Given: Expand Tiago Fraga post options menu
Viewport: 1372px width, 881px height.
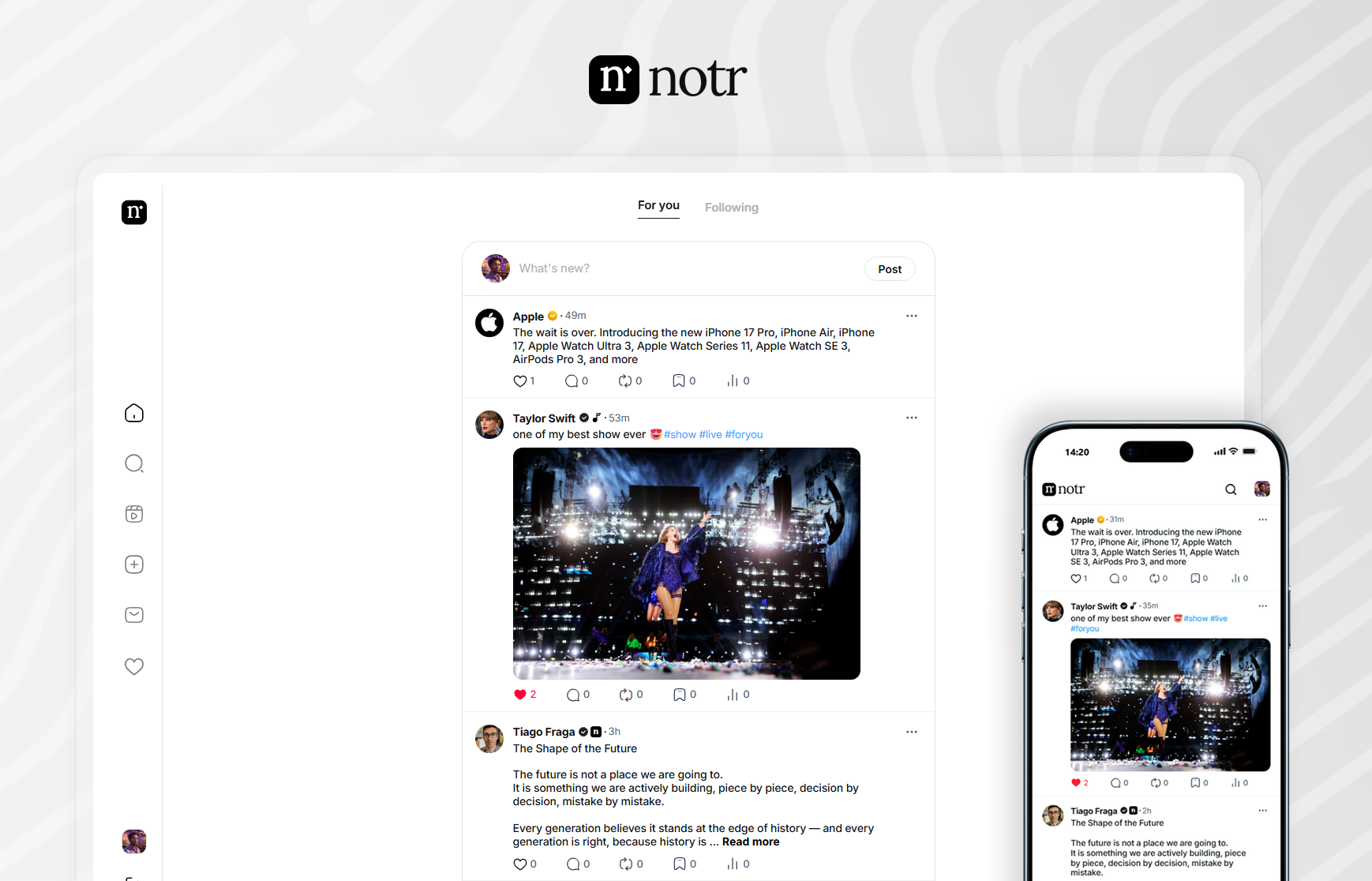Looking at the screenshot, I should 912,732.
